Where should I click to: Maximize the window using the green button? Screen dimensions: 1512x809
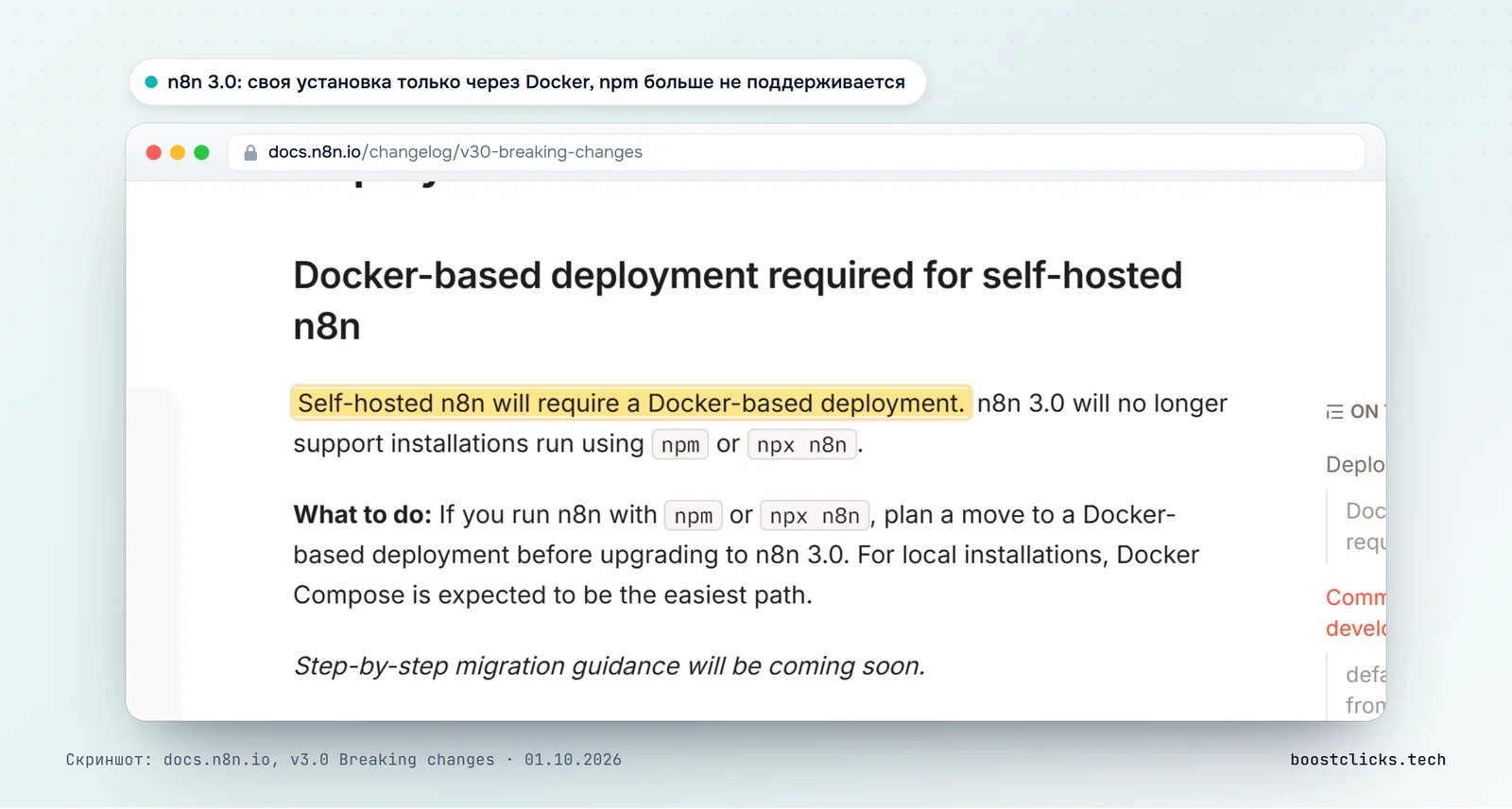coord(201,152)
